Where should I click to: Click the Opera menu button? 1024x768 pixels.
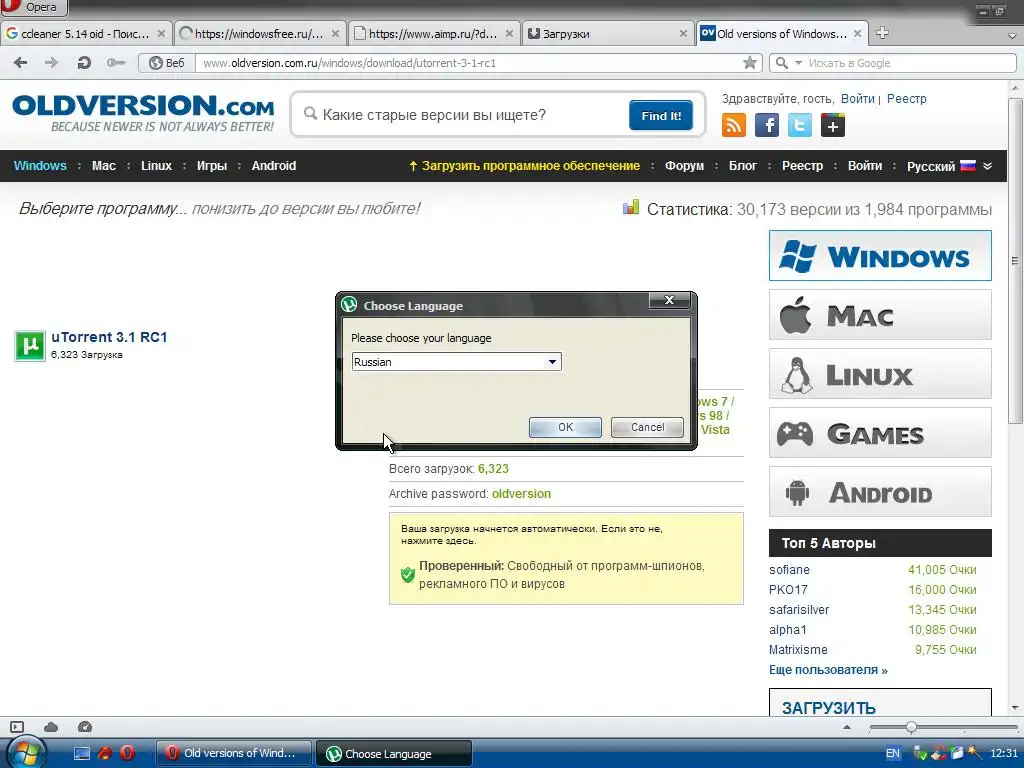(x=33, y=8)
